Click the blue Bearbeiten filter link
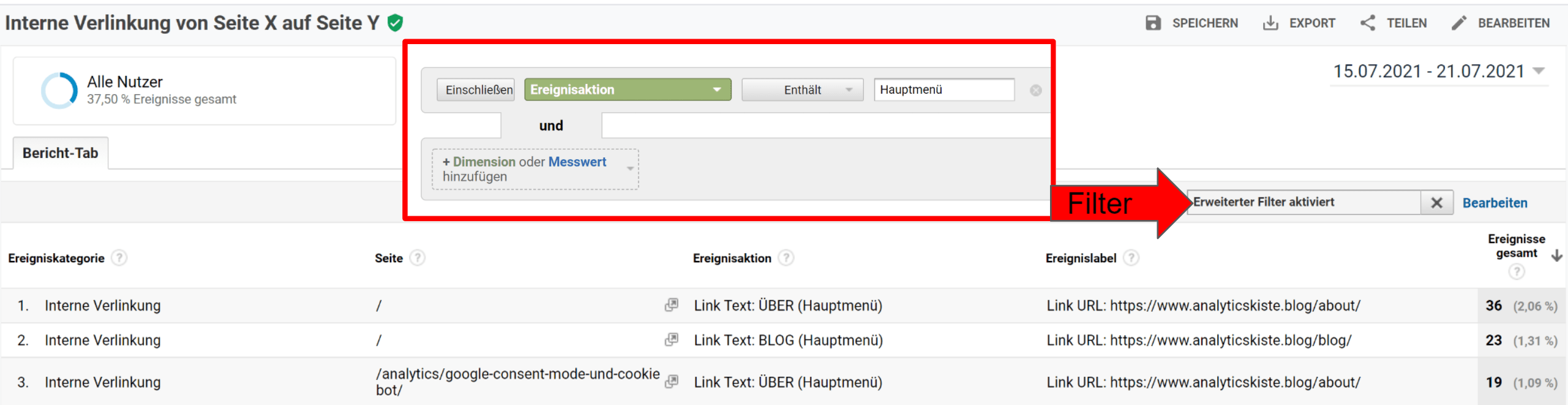The width and height of the screenshot is (1568, 405). [x=1495, y=203]
